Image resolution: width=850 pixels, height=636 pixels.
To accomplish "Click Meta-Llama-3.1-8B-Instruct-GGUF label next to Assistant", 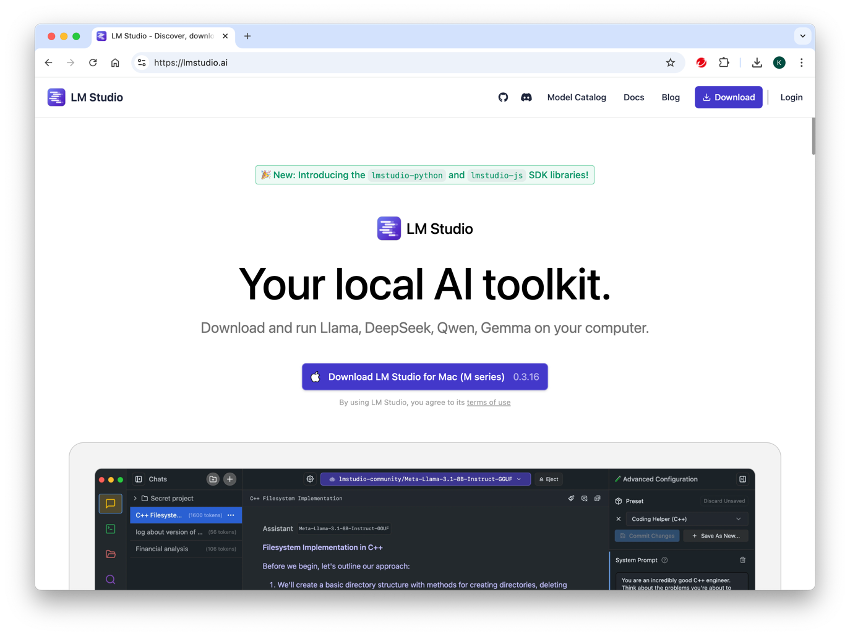I will pos(344,529).
